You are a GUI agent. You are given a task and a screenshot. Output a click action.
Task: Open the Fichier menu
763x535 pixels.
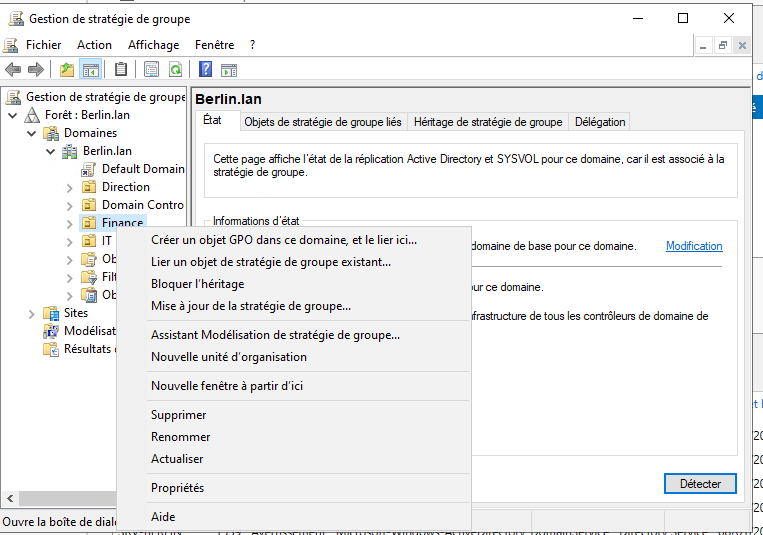click(x=43, y=45)
